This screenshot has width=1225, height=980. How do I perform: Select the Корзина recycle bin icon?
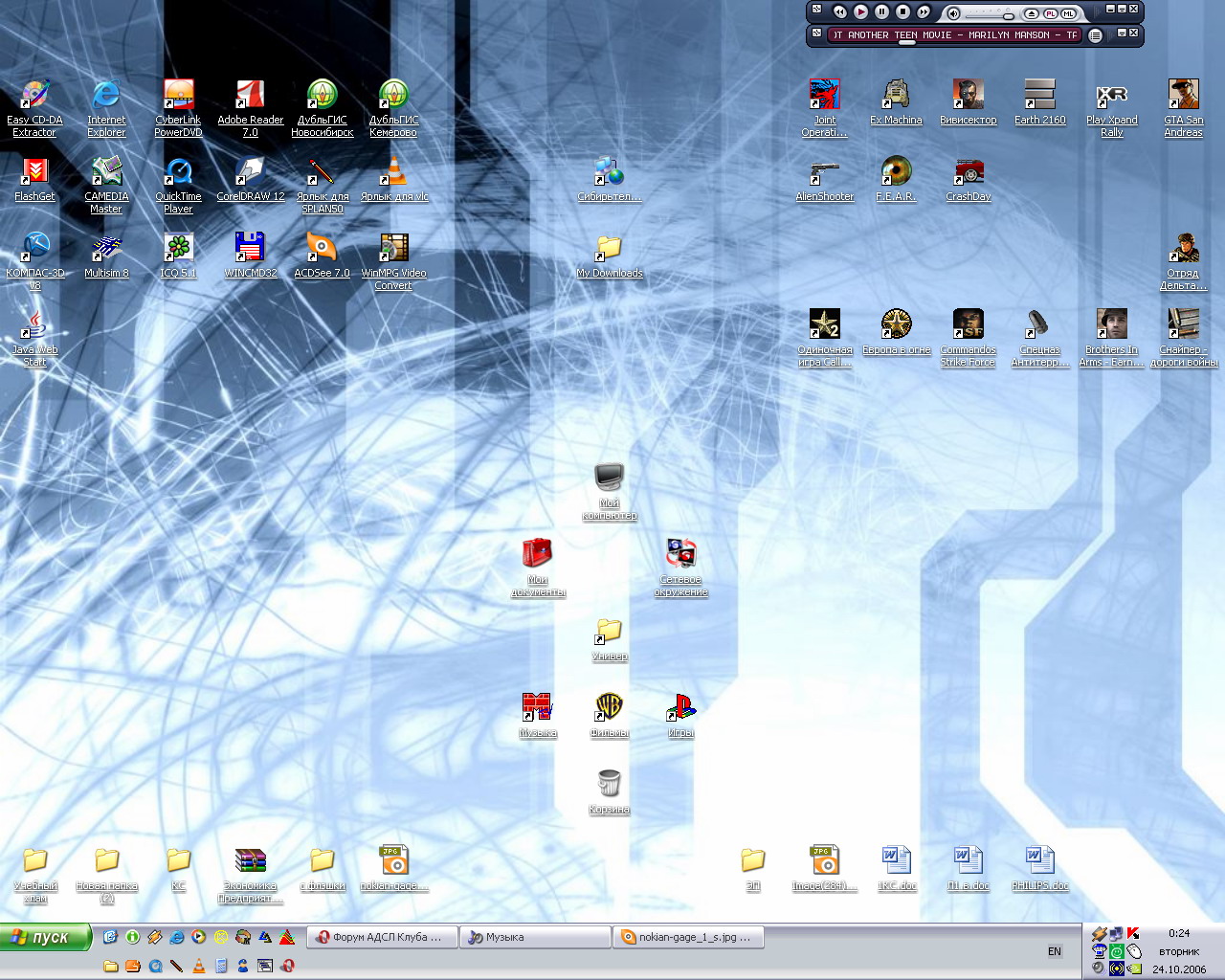pyautogui.click(x=609, y=785)
